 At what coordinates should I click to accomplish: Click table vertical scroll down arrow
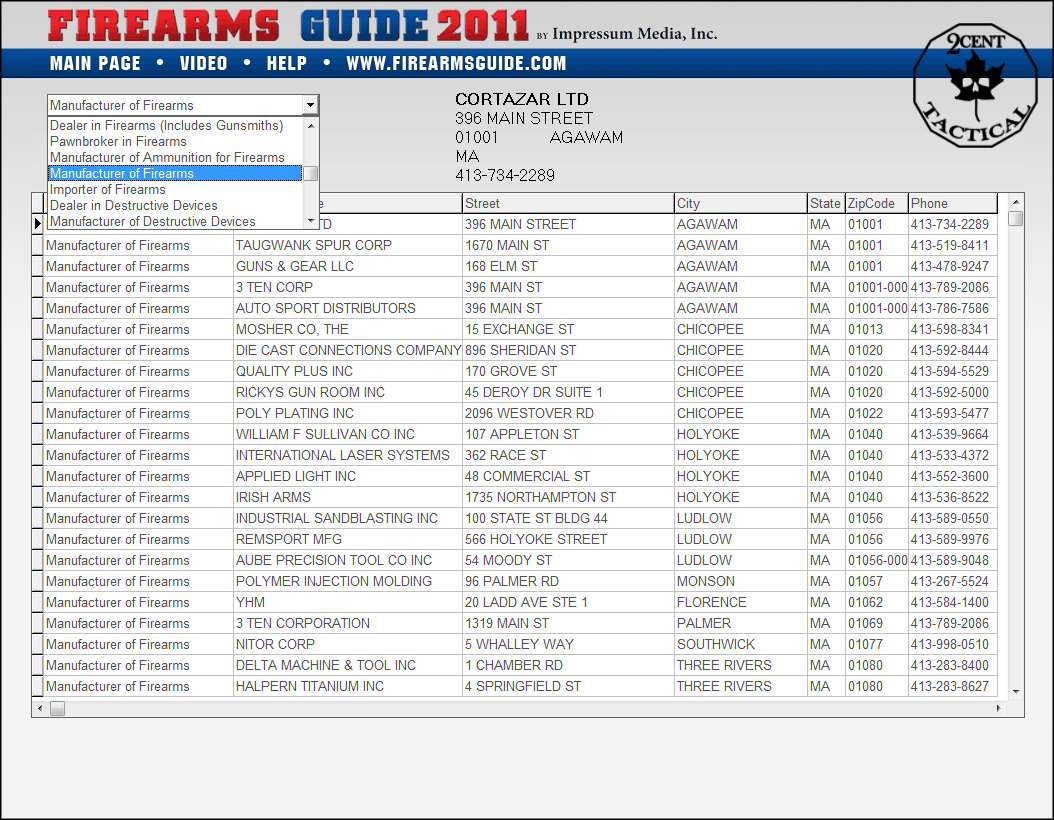tap(1016, 691)
